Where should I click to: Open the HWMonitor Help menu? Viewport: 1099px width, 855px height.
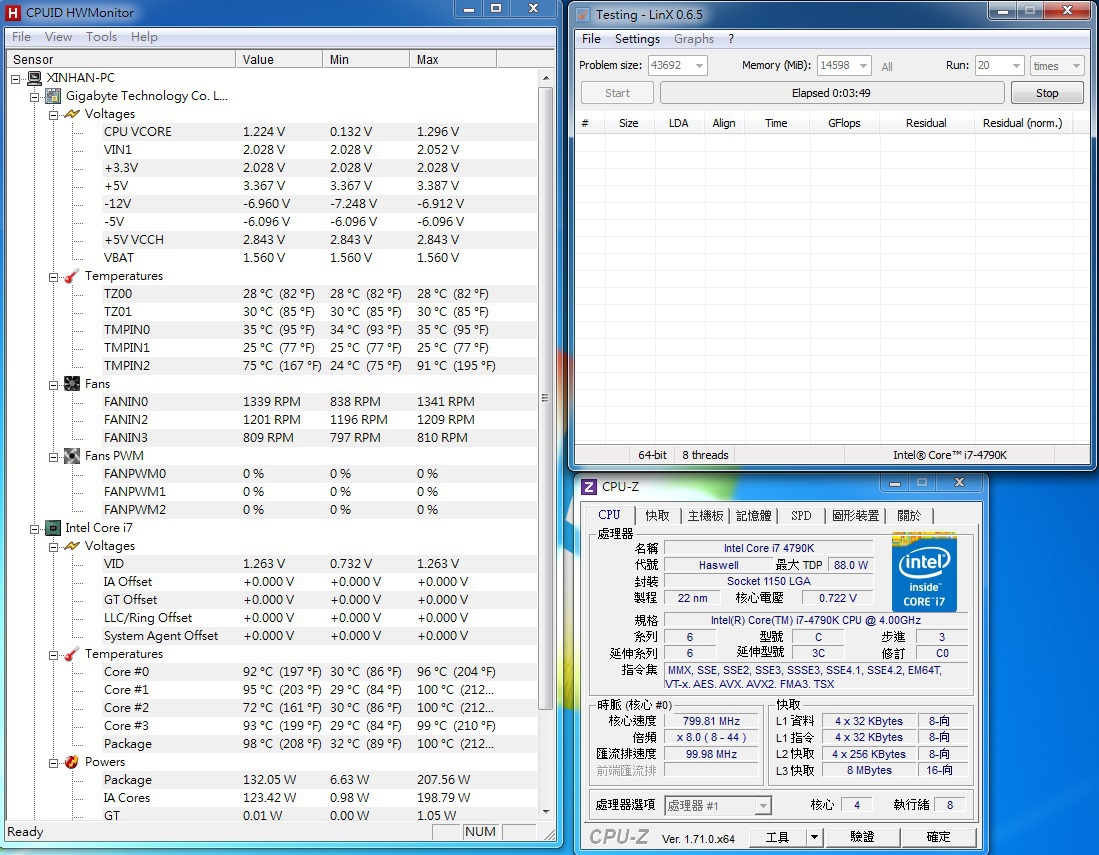point(144,37)
